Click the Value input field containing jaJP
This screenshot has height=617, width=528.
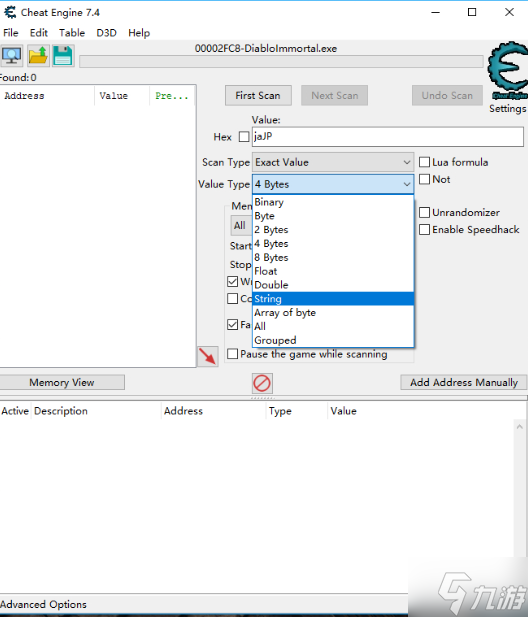[x=388, y=137]
